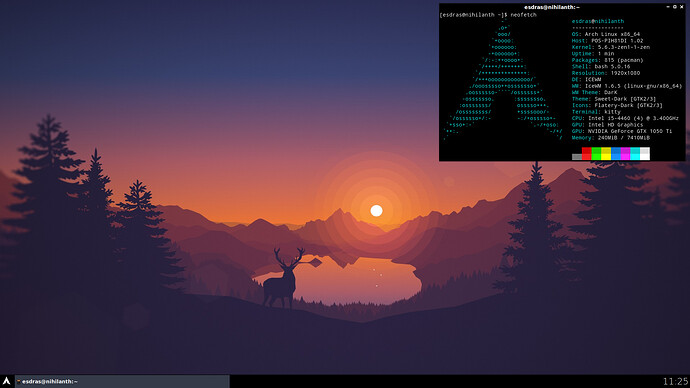The image size is (690, 388).
Task: Click the CPU: Intel i5-4460 line
Action: tap(625, 118)
